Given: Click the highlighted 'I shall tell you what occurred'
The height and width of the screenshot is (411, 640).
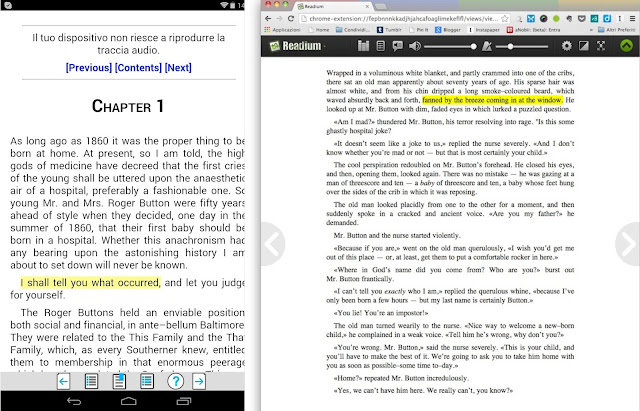Looking at the screenshot, I should pos(90,283).
